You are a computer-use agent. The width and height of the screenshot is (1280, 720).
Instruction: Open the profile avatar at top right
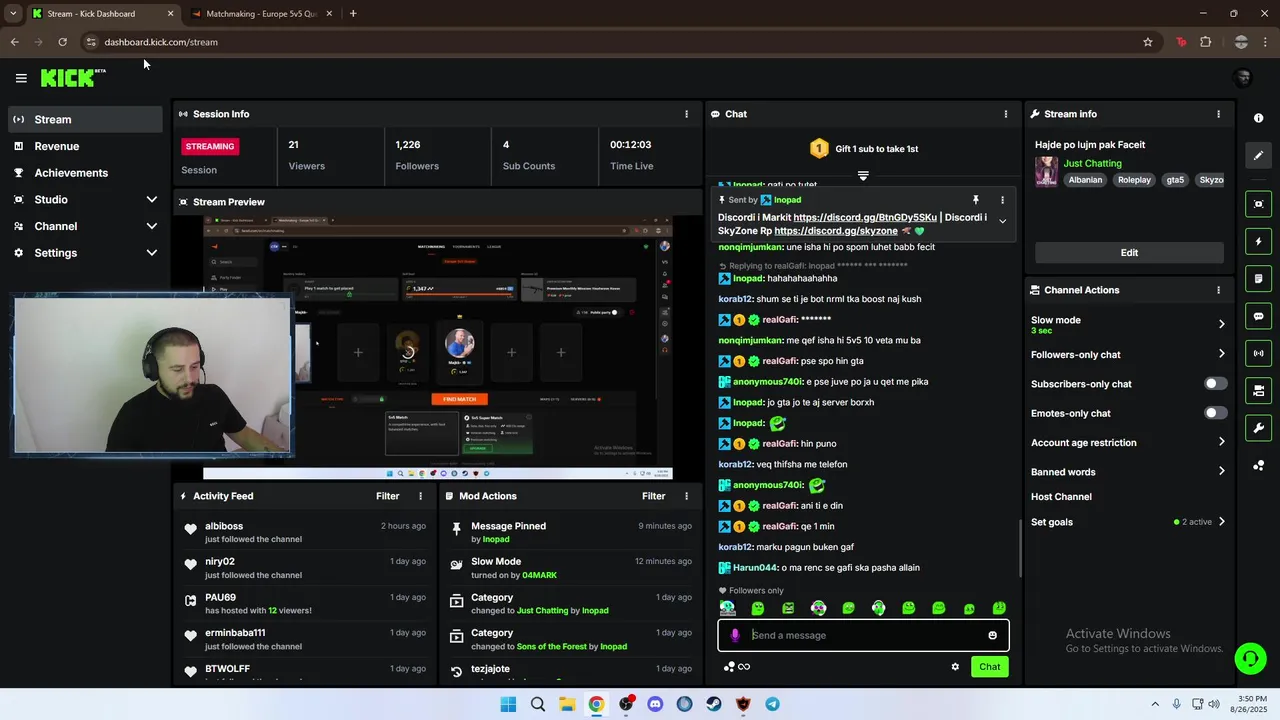coord(1243,78)
